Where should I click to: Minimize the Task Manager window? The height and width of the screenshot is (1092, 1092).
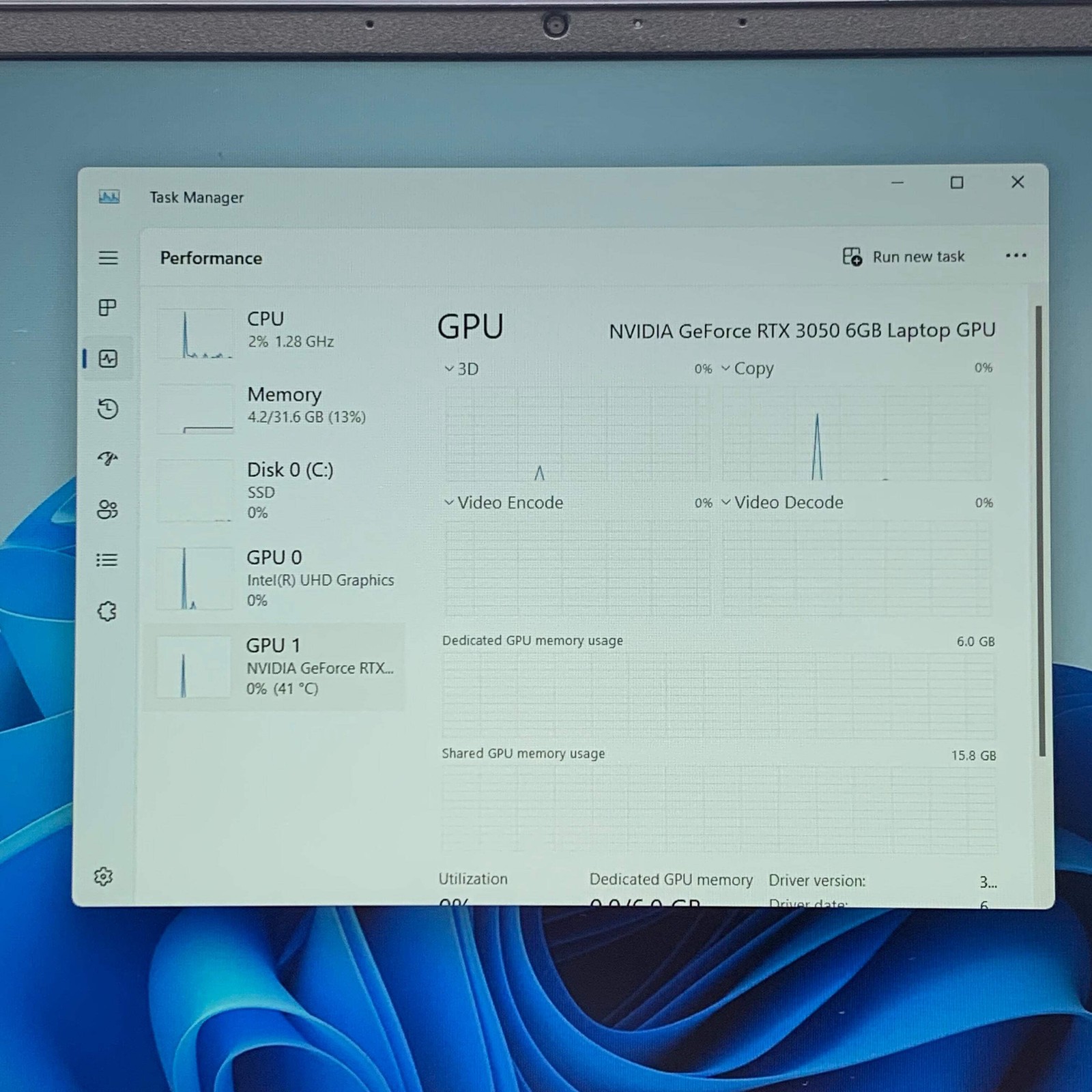(897, 183)
